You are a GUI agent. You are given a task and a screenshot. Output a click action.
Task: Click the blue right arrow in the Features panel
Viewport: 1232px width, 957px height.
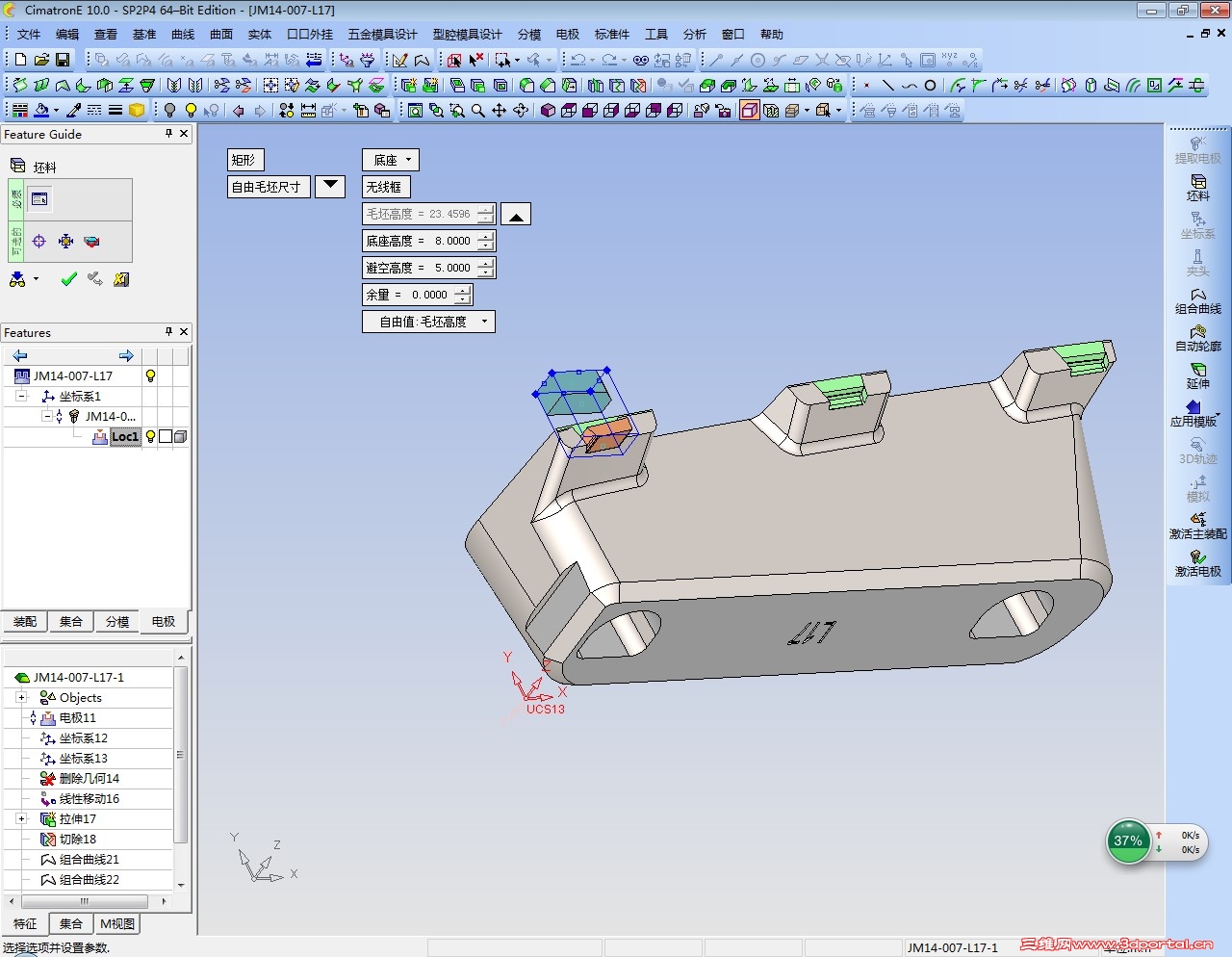point(126,355)
